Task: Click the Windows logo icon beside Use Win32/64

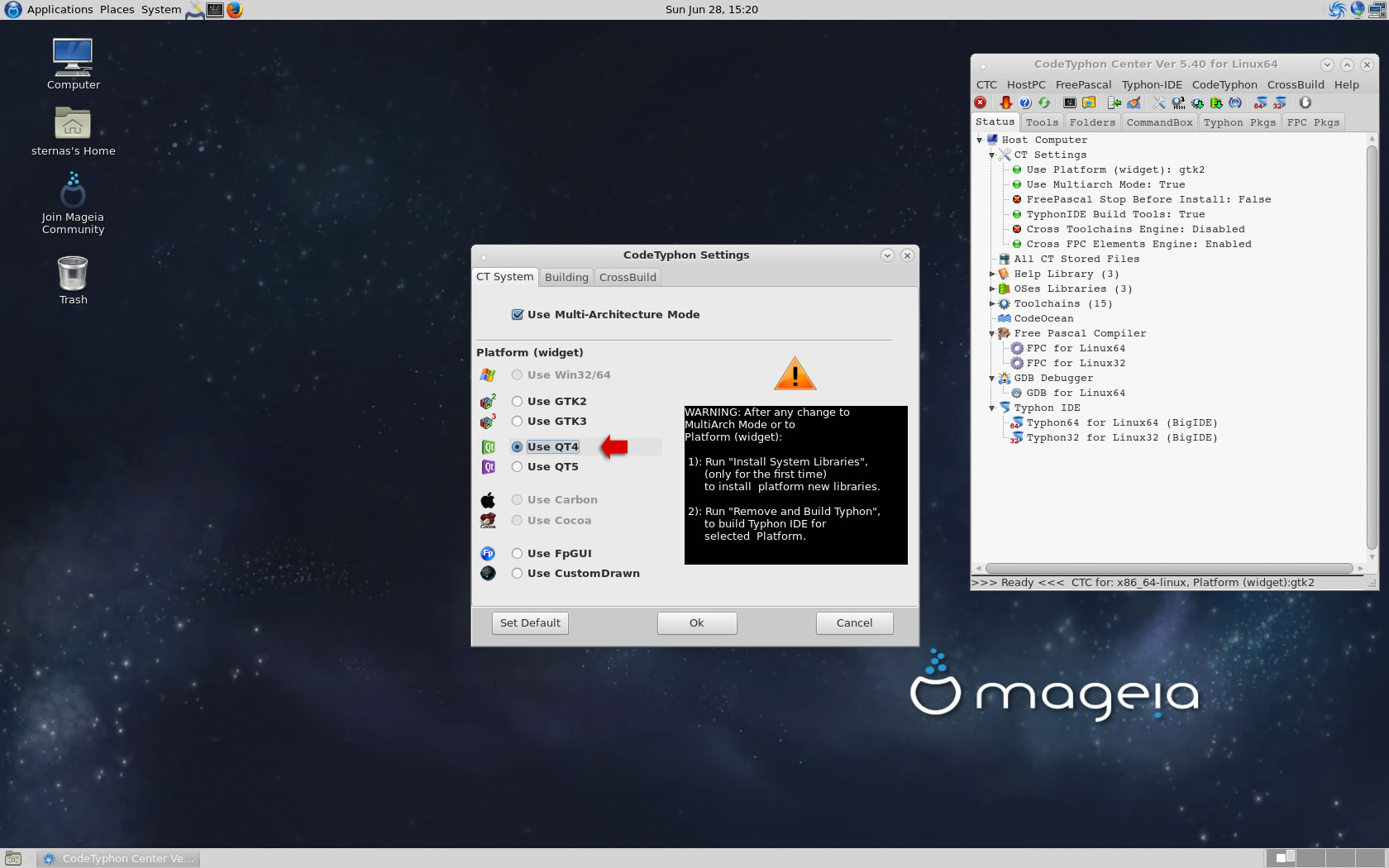Action: click(x=488, y=374)
